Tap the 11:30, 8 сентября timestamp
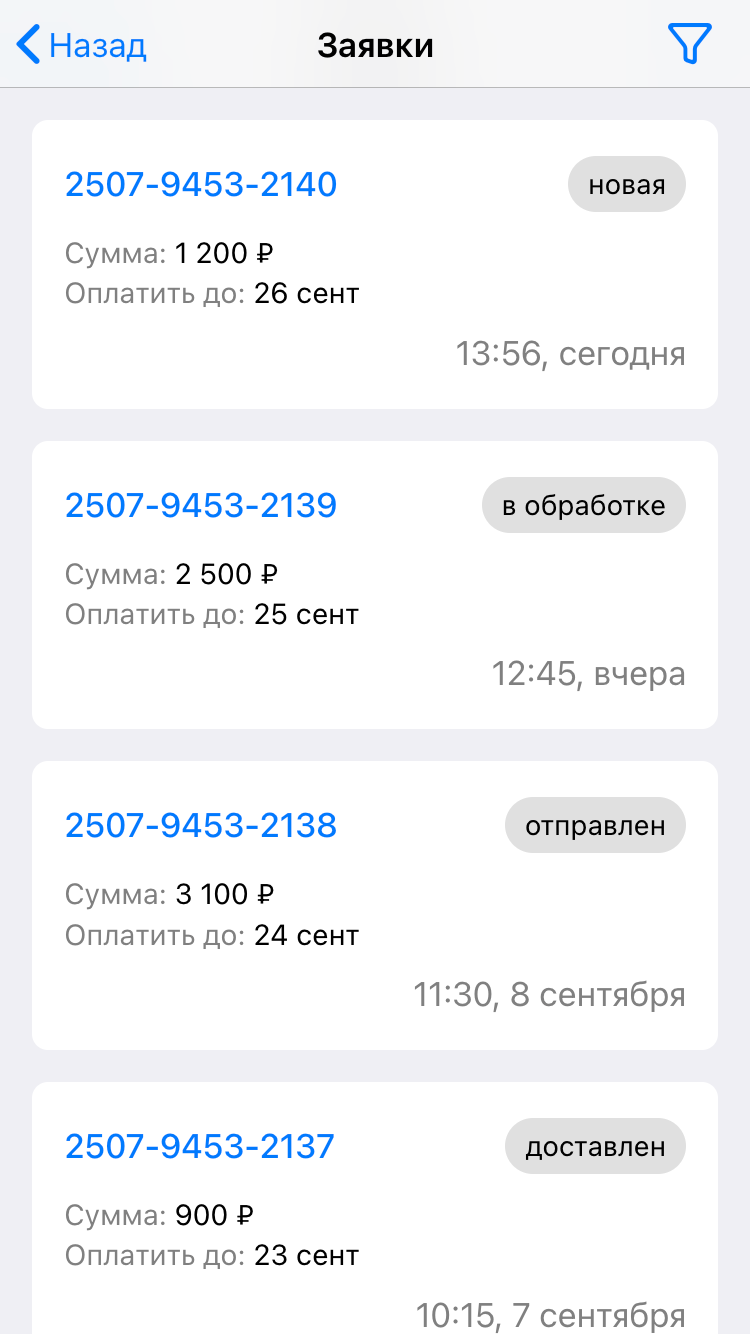Screen dimensions: 750x1334 pos(549,995)
